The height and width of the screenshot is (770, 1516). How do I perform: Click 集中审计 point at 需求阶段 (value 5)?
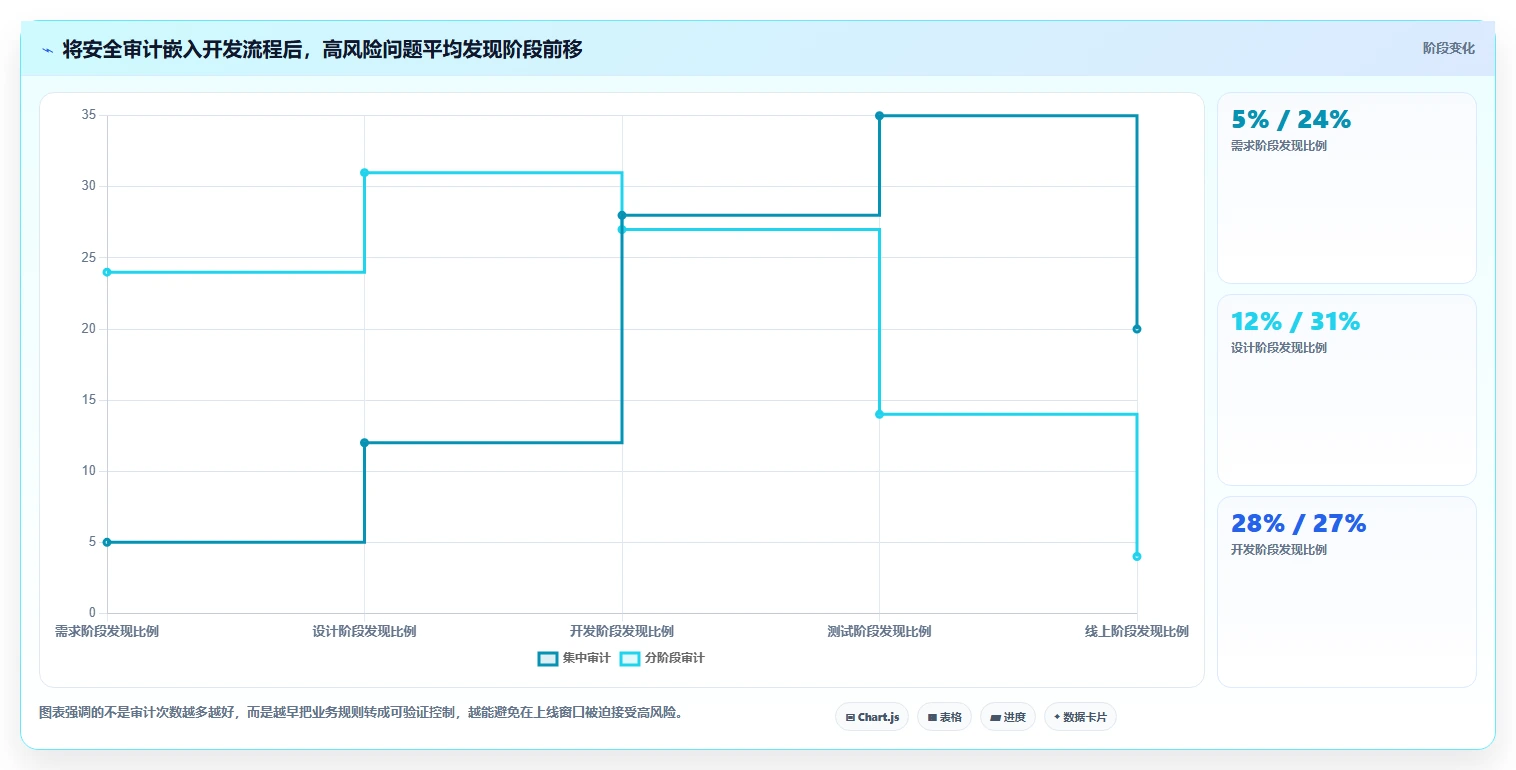[107, 542]
